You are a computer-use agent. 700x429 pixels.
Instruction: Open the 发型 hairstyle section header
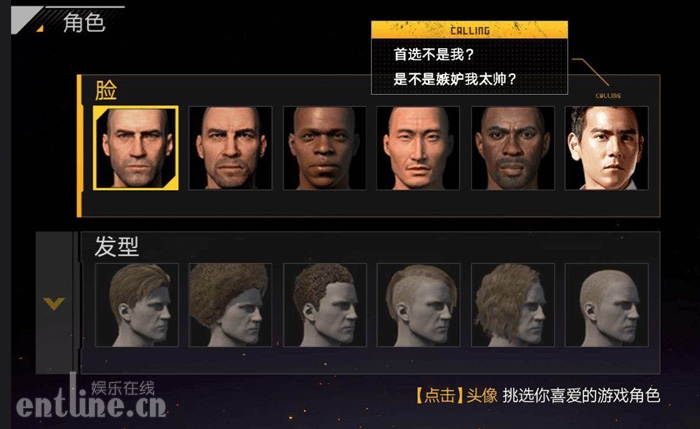(117, 246)
